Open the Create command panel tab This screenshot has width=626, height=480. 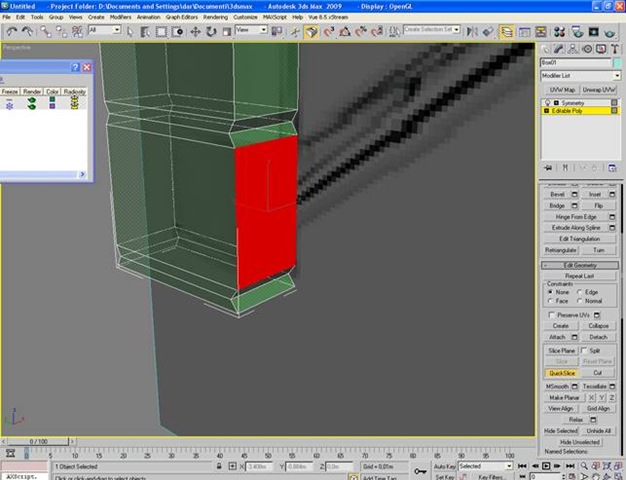[546, 47]
